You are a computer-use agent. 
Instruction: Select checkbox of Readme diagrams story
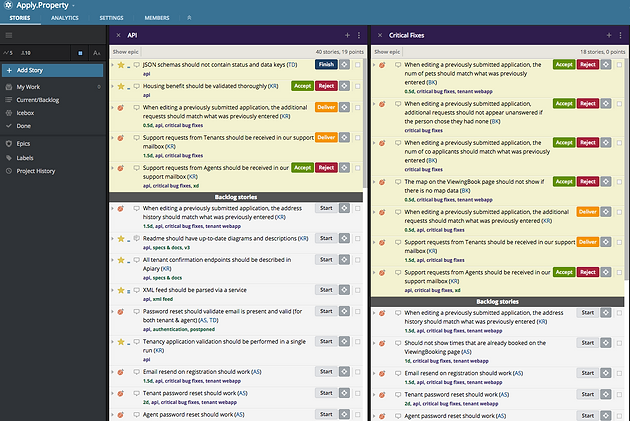pyautogui.click(x=358, y=239)
